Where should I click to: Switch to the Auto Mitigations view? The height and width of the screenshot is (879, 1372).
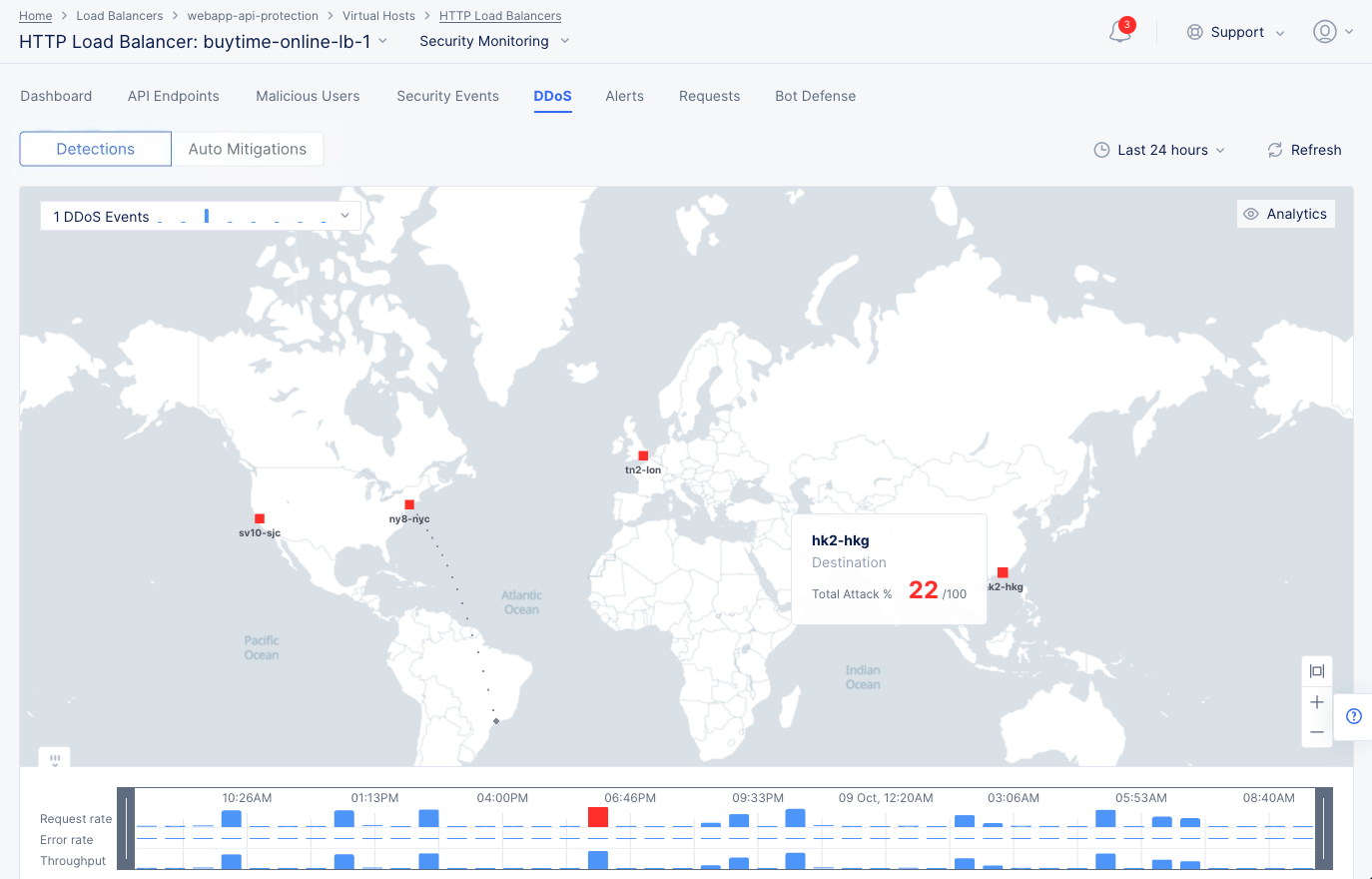pyautogui.click(x=247, y=148)
